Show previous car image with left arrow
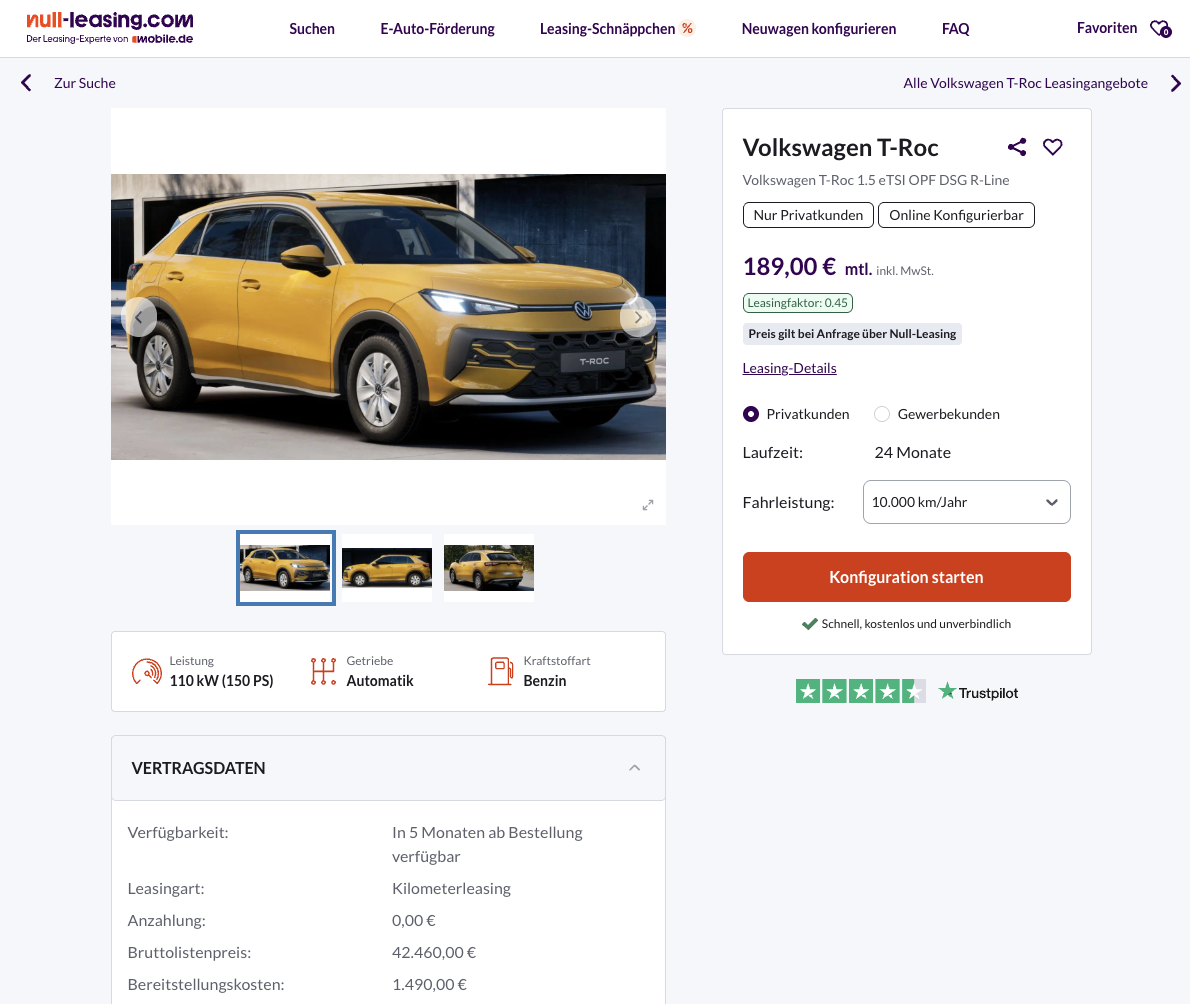Screen dimensions: 1190x1004 [x=139, y=317]
